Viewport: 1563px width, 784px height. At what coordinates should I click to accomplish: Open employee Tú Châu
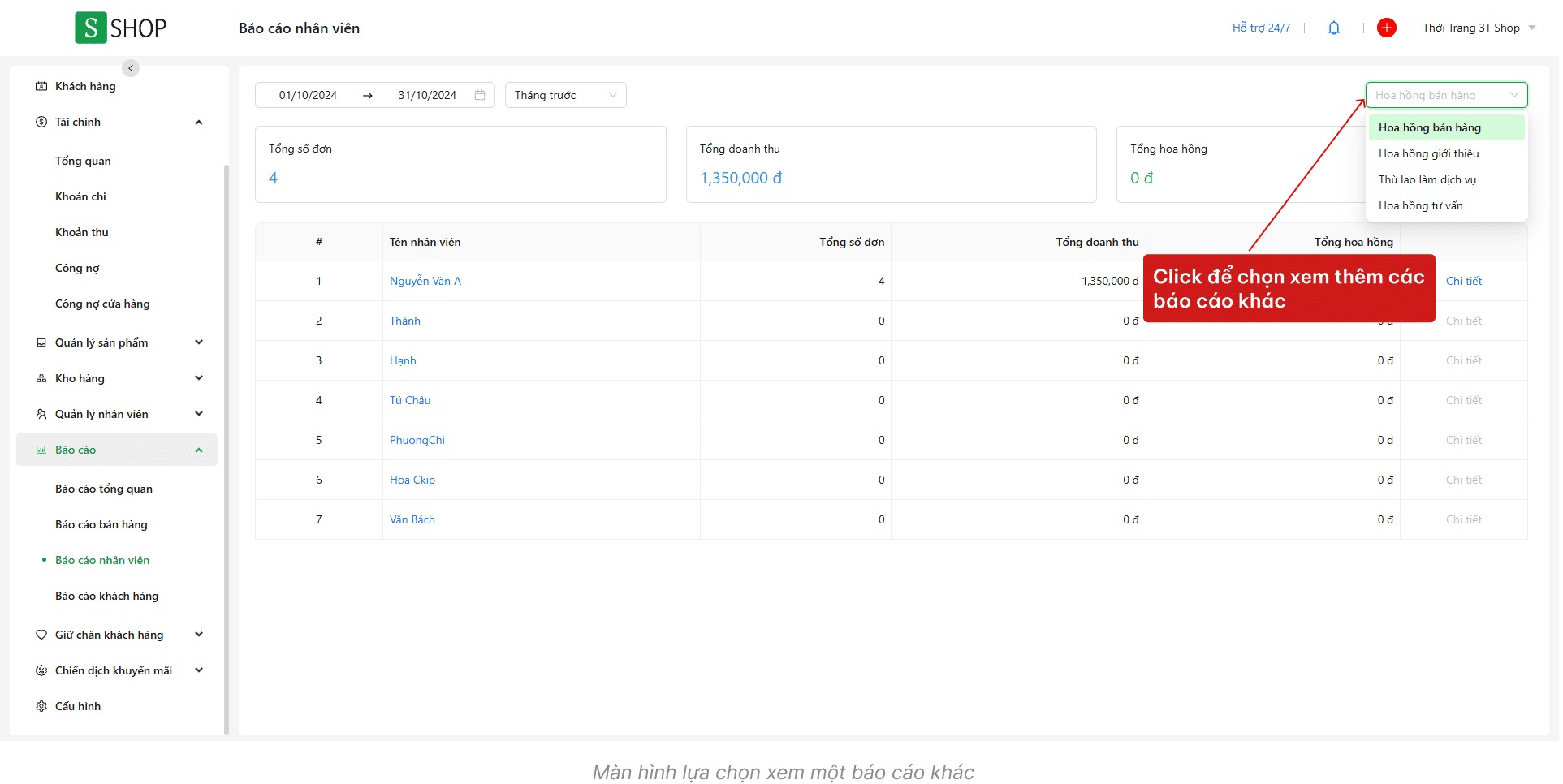[x=410, y=400]
